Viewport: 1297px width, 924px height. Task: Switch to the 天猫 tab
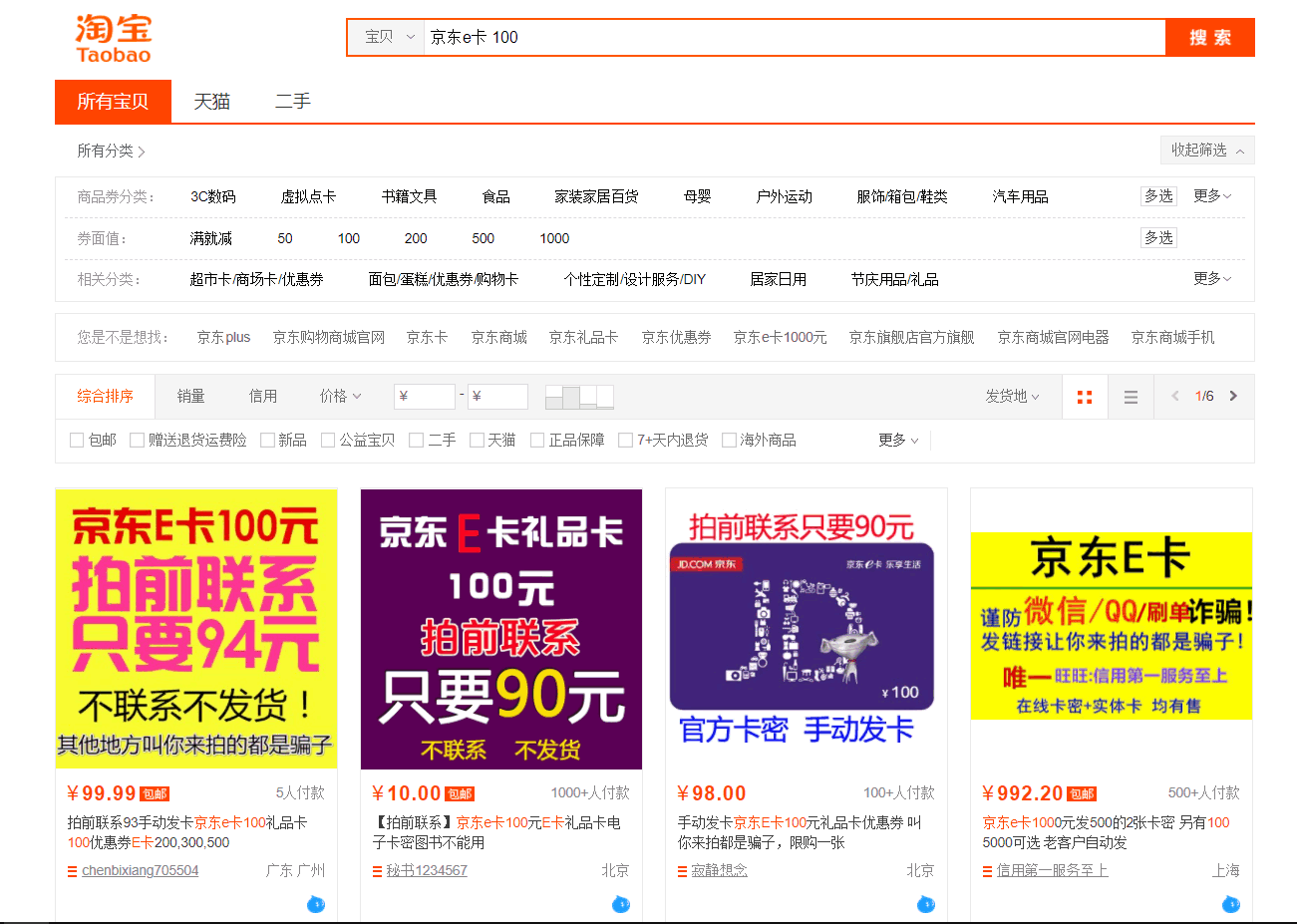tap(211, 102)
